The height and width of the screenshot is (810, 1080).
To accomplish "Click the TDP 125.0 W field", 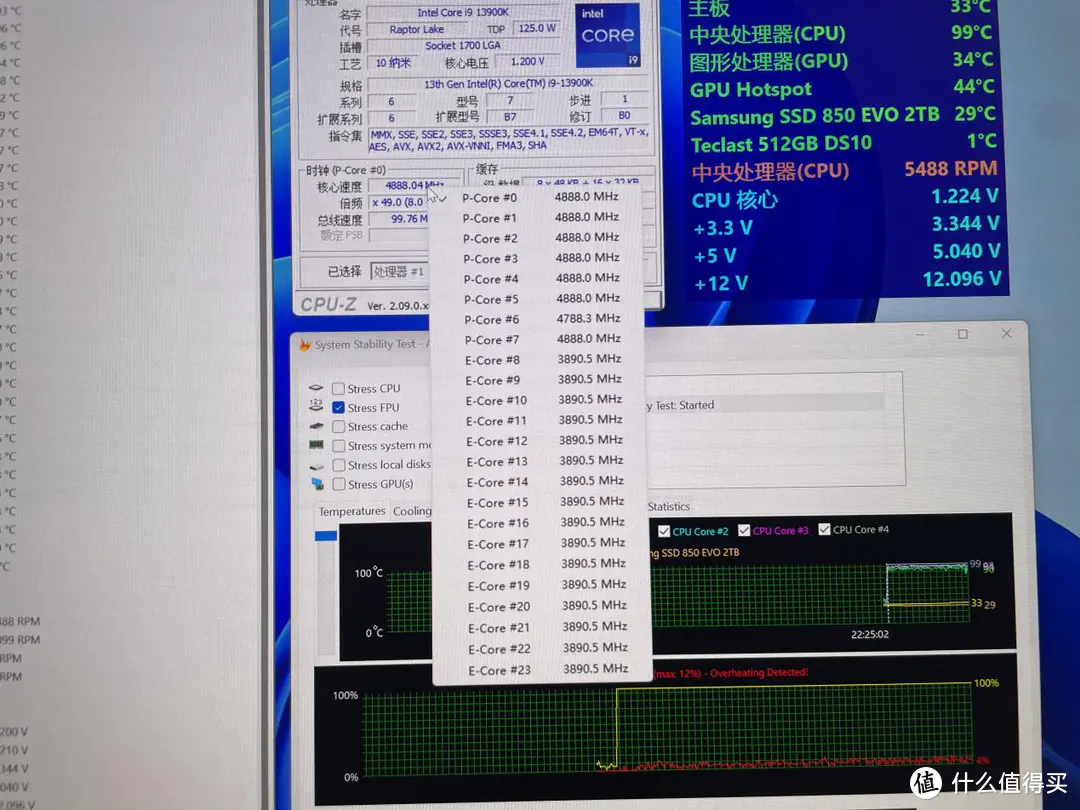I will click(536, 28).
